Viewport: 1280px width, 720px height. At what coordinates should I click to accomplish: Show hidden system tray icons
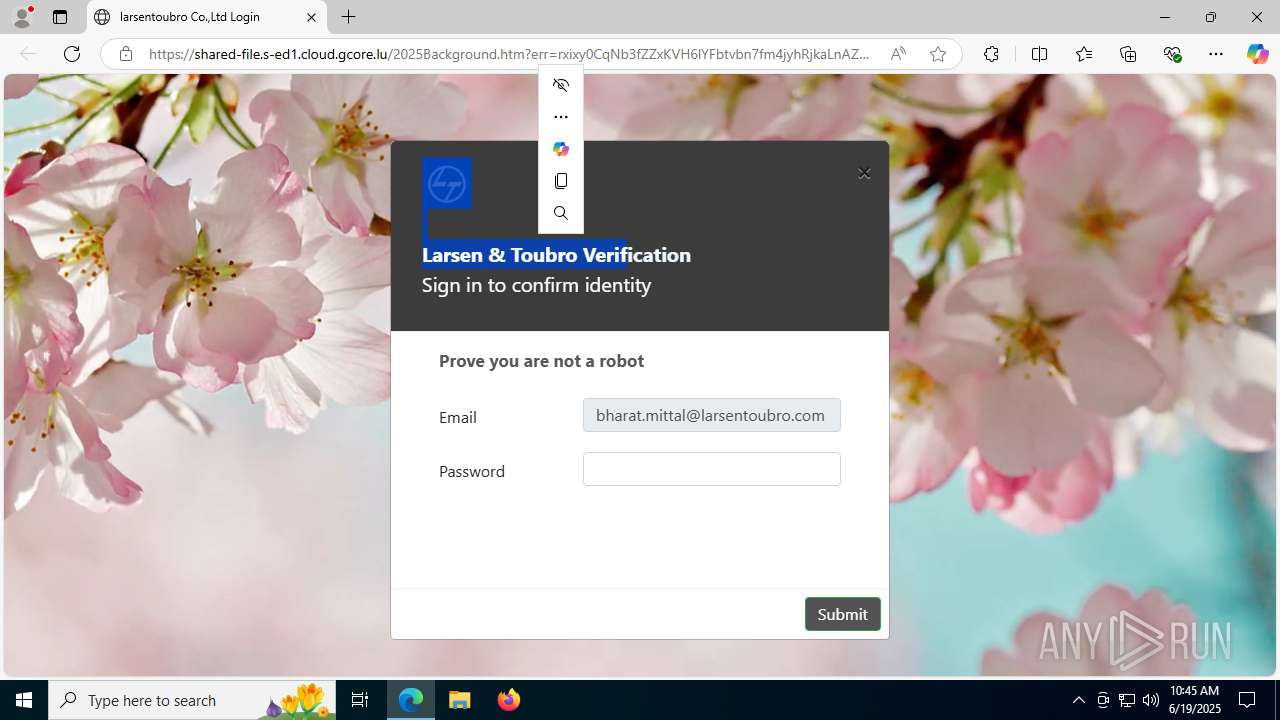click(1078, 700)
